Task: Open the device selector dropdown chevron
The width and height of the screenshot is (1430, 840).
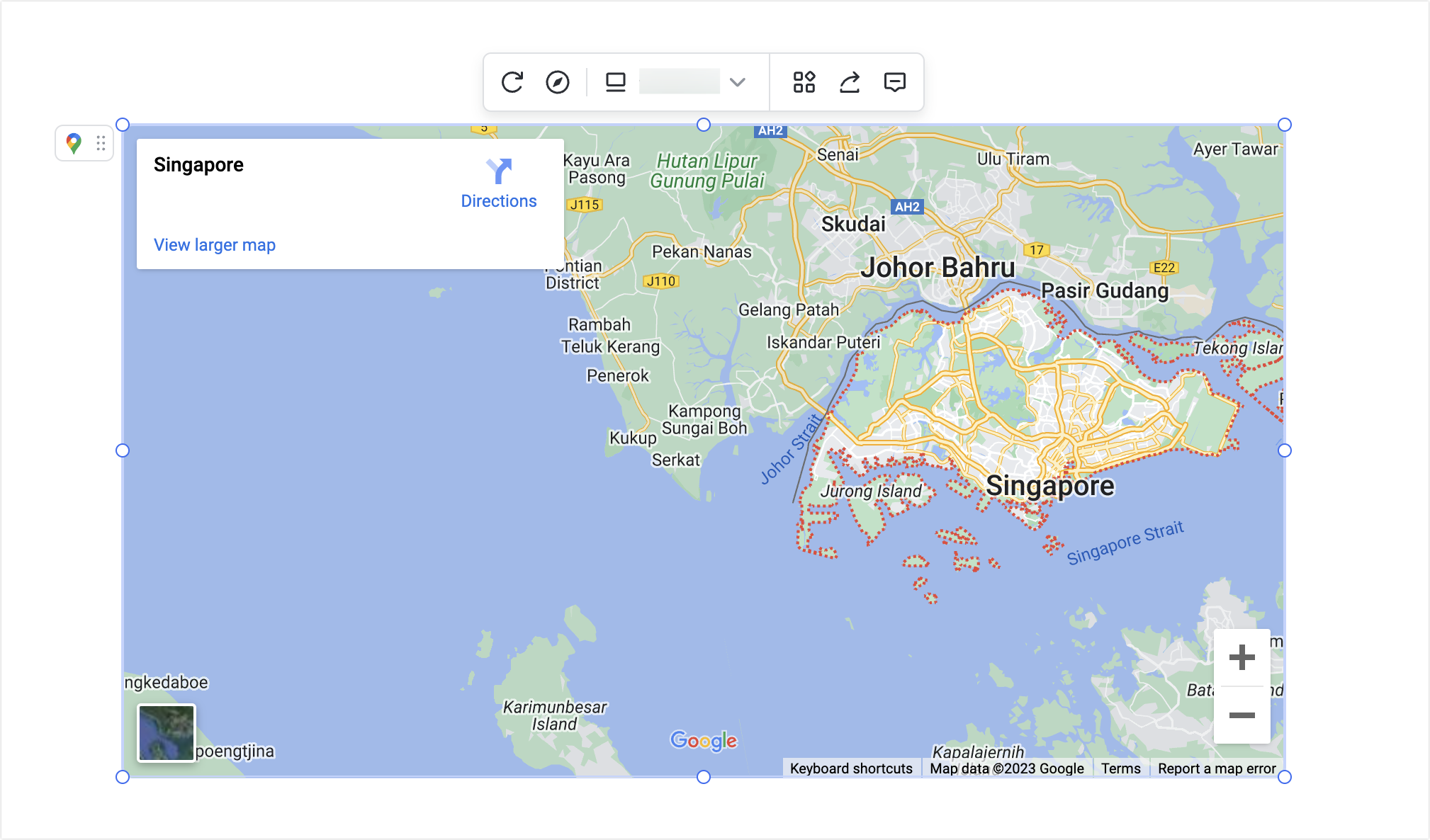Action: coord(738,81)
